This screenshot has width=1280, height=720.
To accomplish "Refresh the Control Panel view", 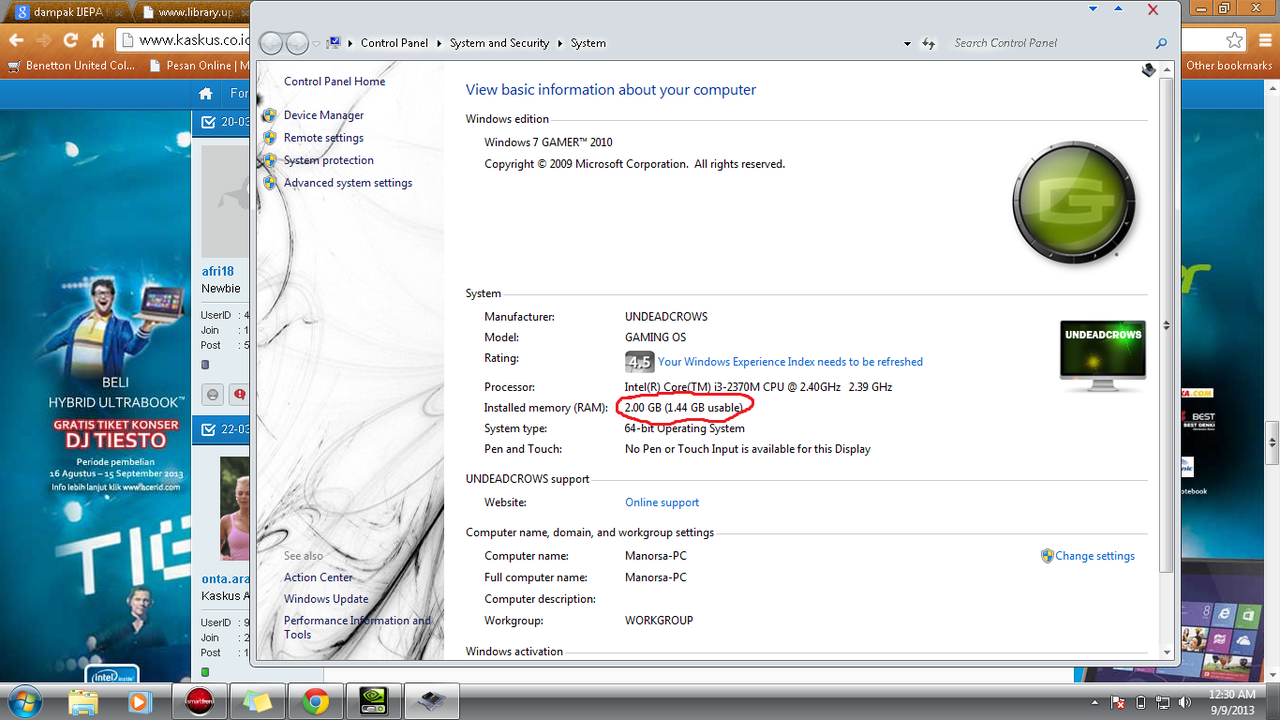I will (x=929, y=44).
